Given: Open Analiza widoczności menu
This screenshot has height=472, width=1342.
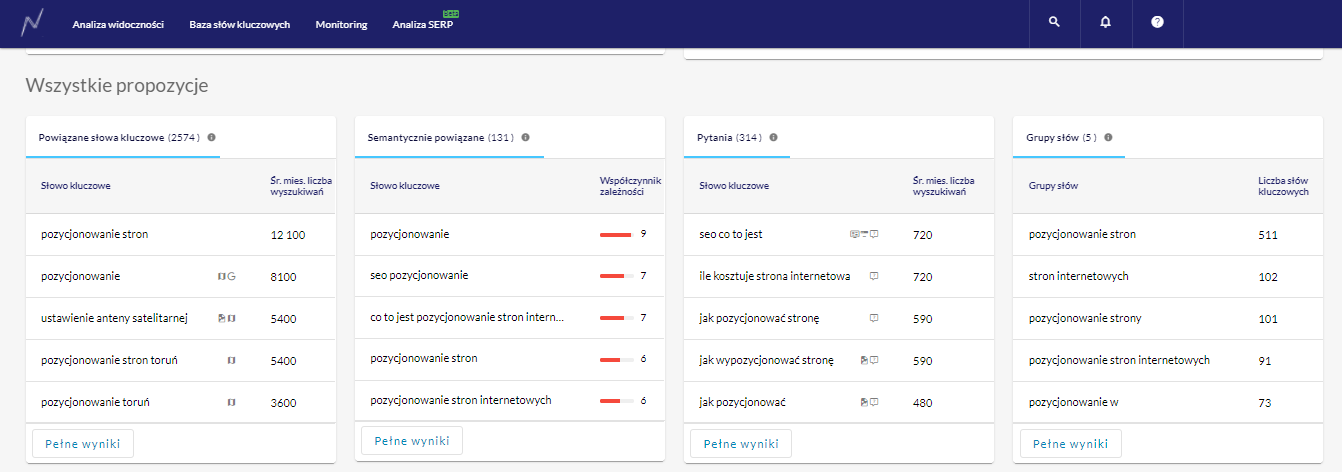Looking at the screenshot, I should click(118, 24).
